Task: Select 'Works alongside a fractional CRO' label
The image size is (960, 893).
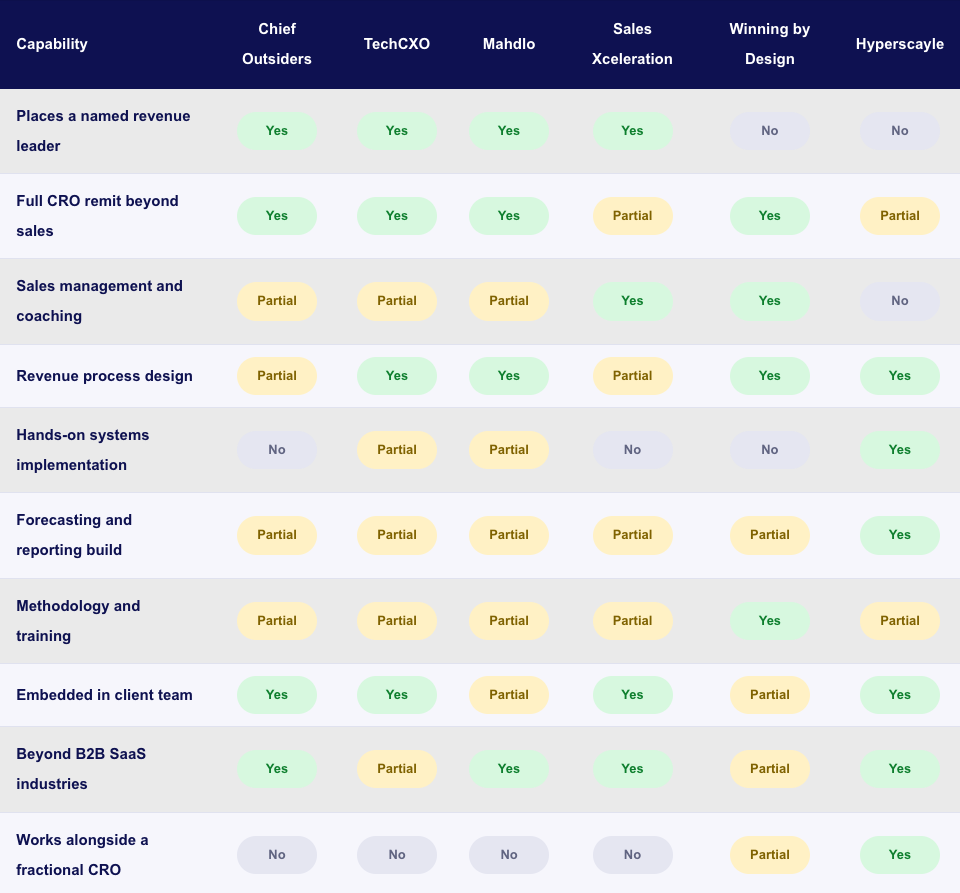Action: 82,855
